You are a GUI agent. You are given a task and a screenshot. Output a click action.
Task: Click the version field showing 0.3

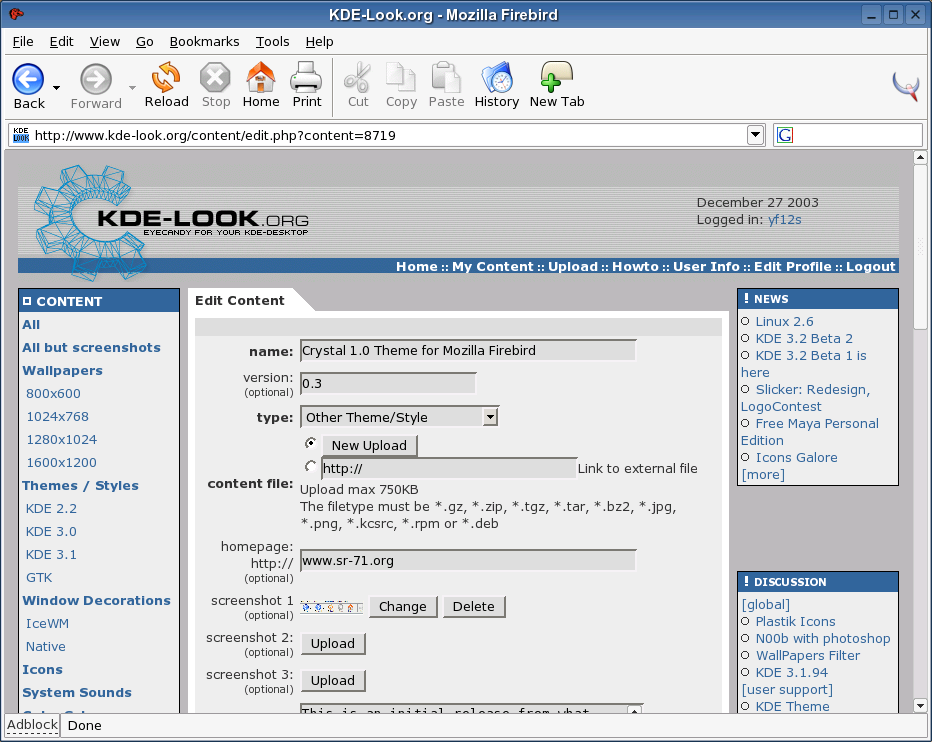(388, 383)
